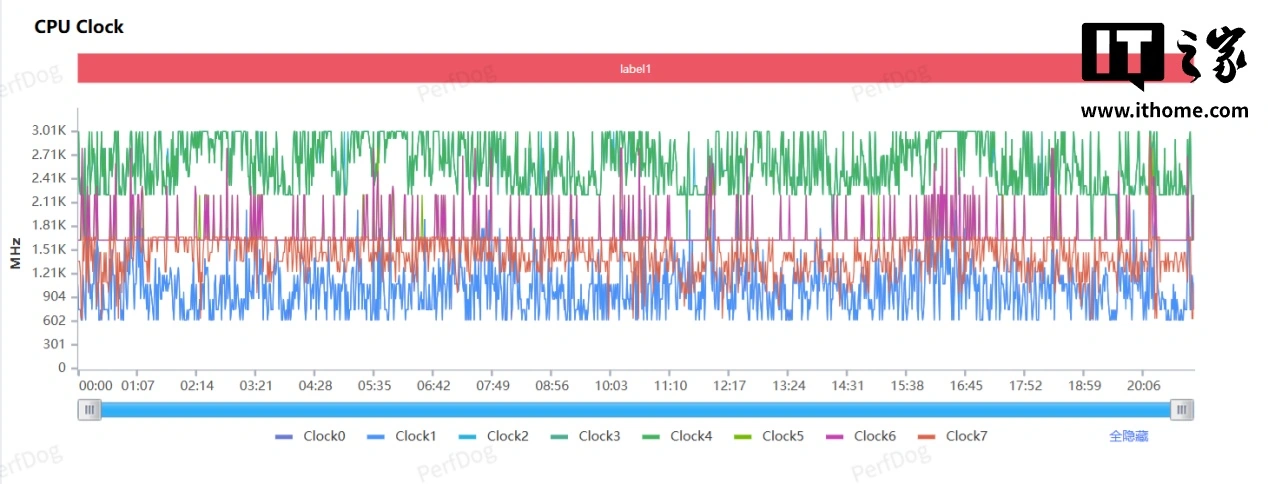Click 全隐藏 to hide all series
The image size is (1268, 484).
click(x=1128, y=436)
